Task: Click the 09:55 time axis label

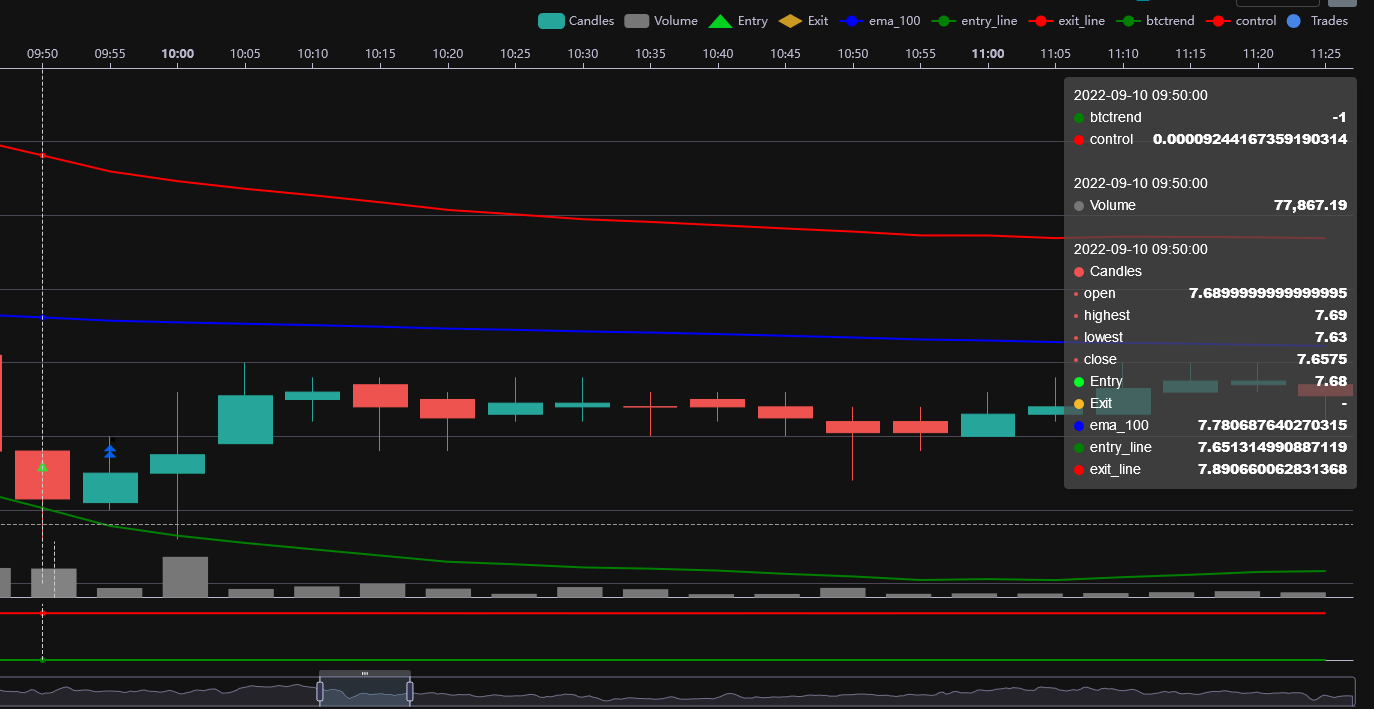Action: (x=110, y=53)
